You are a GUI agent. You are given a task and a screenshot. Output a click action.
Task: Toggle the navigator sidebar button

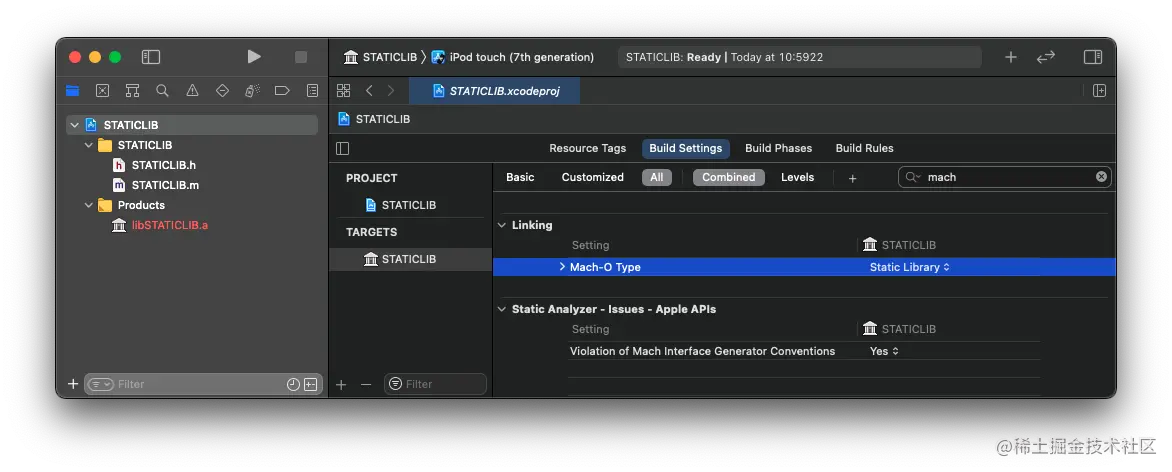click(x=151, y=57)
